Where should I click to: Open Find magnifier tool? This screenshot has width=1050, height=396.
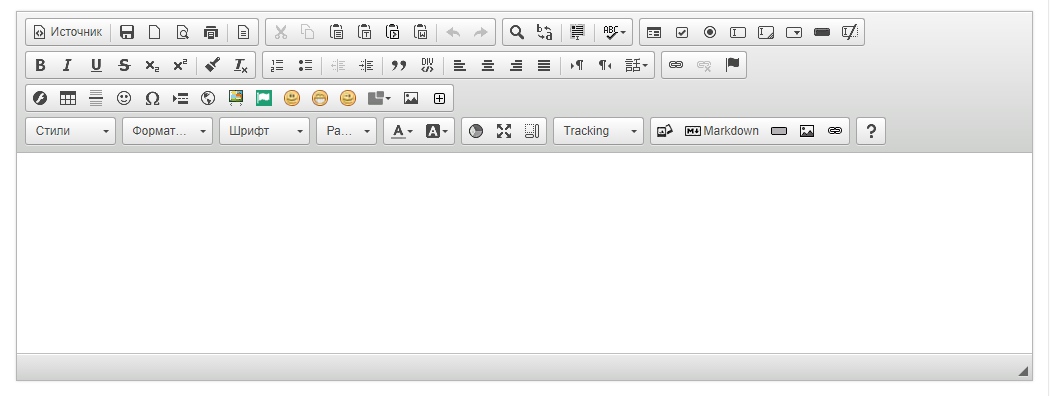click(516, 32)
